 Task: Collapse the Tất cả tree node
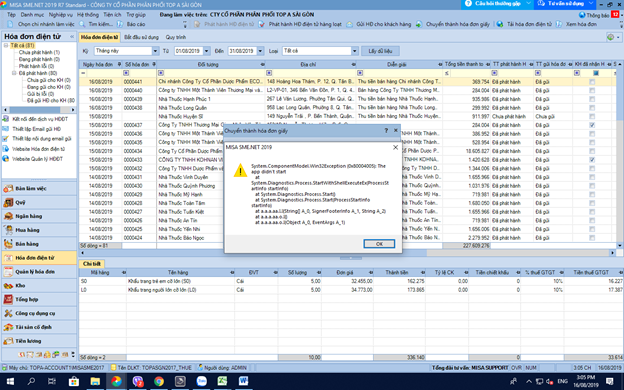pos(6,45)
